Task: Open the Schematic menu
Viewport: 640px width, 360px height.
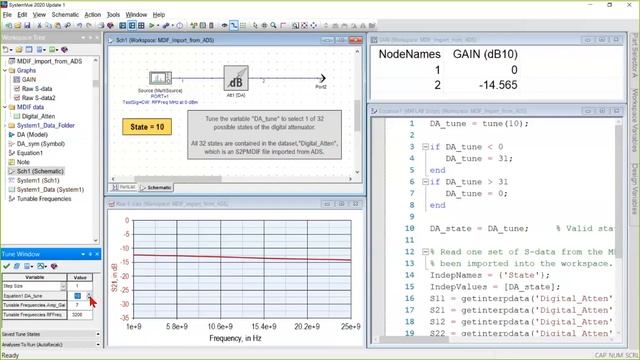Action: [x=65, y=15]
